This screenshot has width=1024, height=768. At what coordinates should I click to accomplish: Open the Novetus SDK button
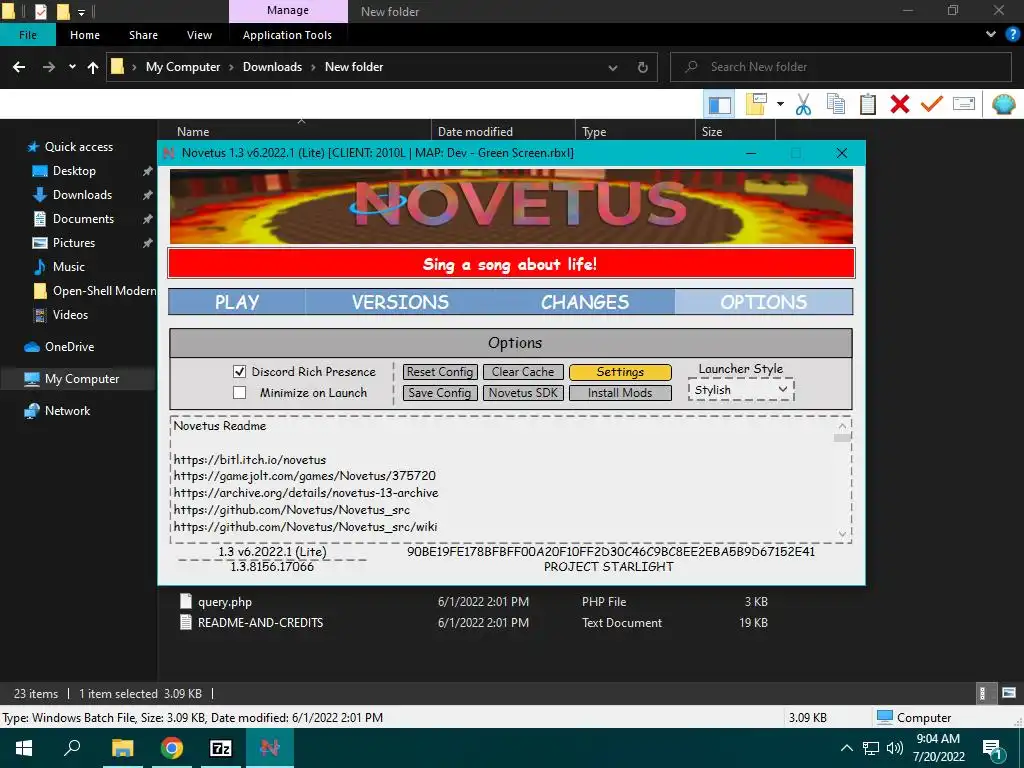point(523,392)
